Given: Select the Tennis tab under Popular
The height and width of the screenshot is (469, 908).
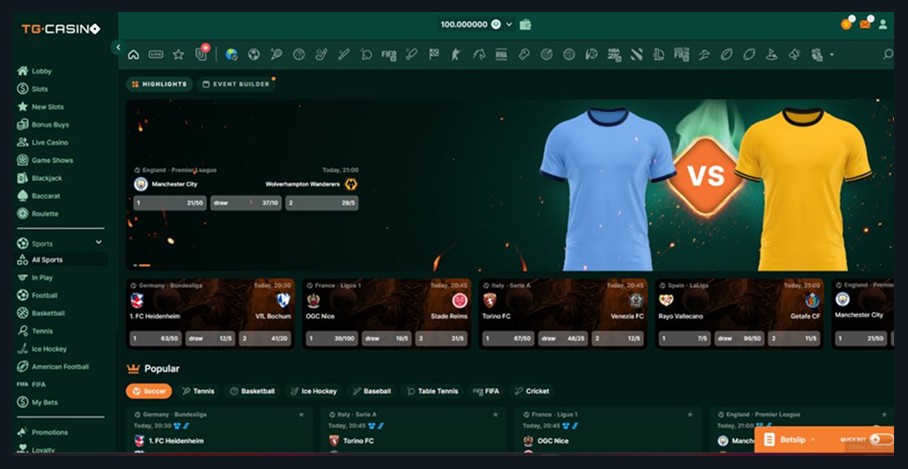Looking at the screenshot, I should 198,391.
